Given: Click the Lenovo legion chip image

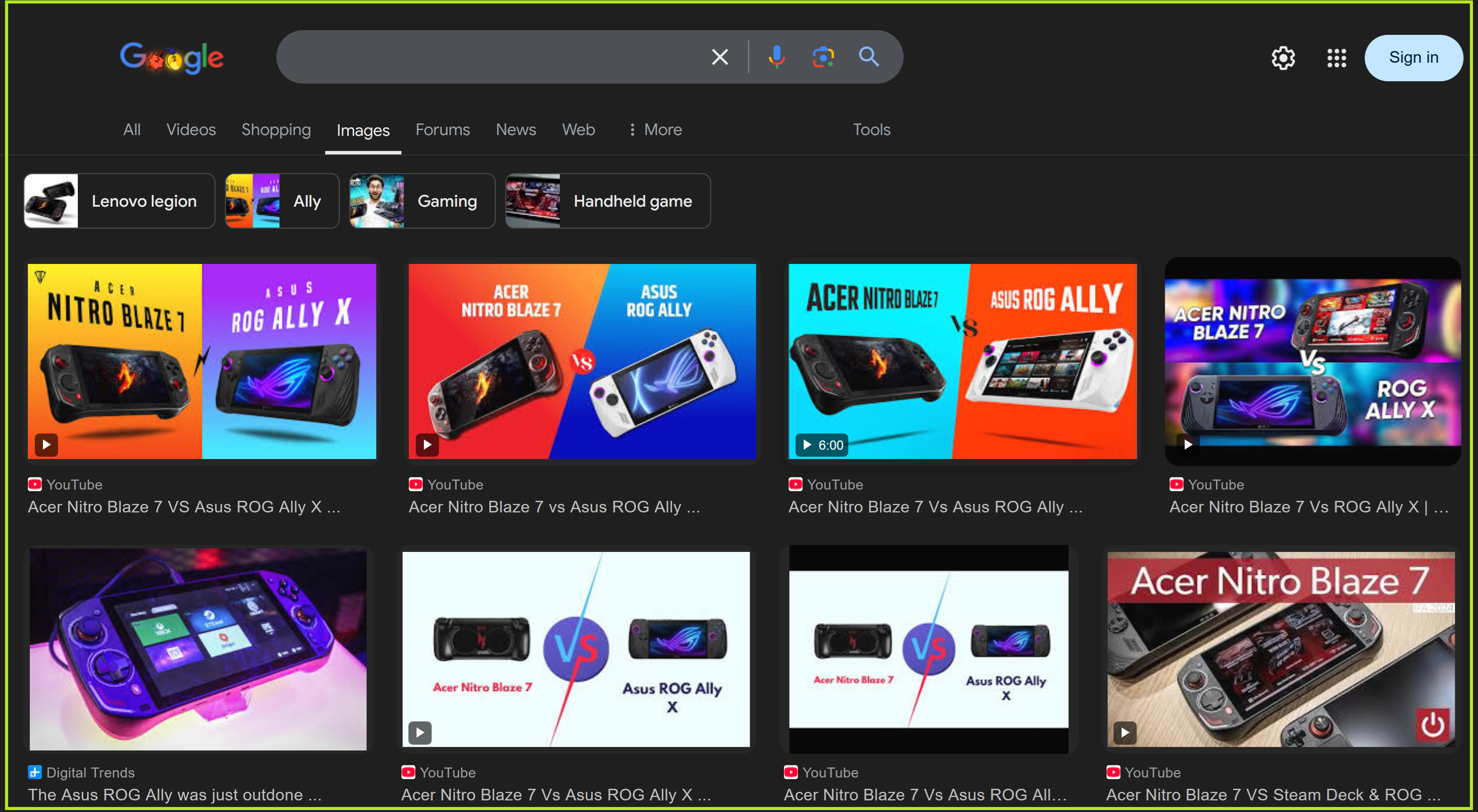Looking at the screenshot, I should click(x=51, y=201).
